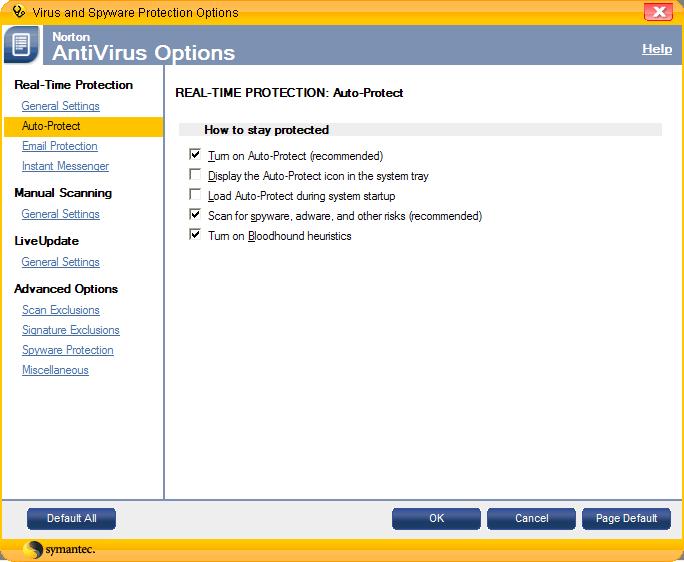The image size is (684, 562).
Task: Uncheck Turn on Auto-Protect (recommended)
Action: [195, 154]
